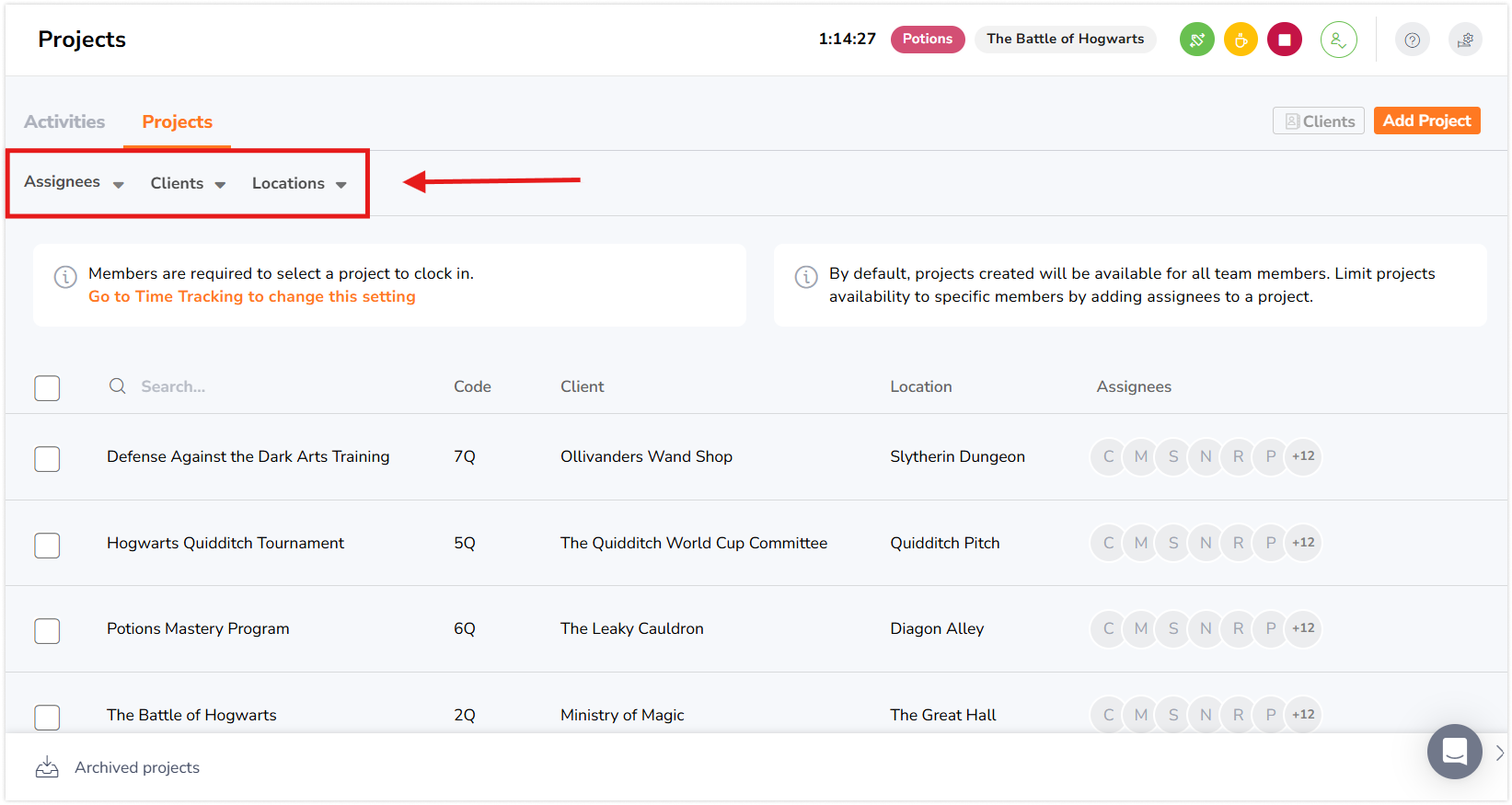Viewport: 1512px width, 805px height.
Task: Open the green-outlined member status icon
Action: [x=1338, y=40]
